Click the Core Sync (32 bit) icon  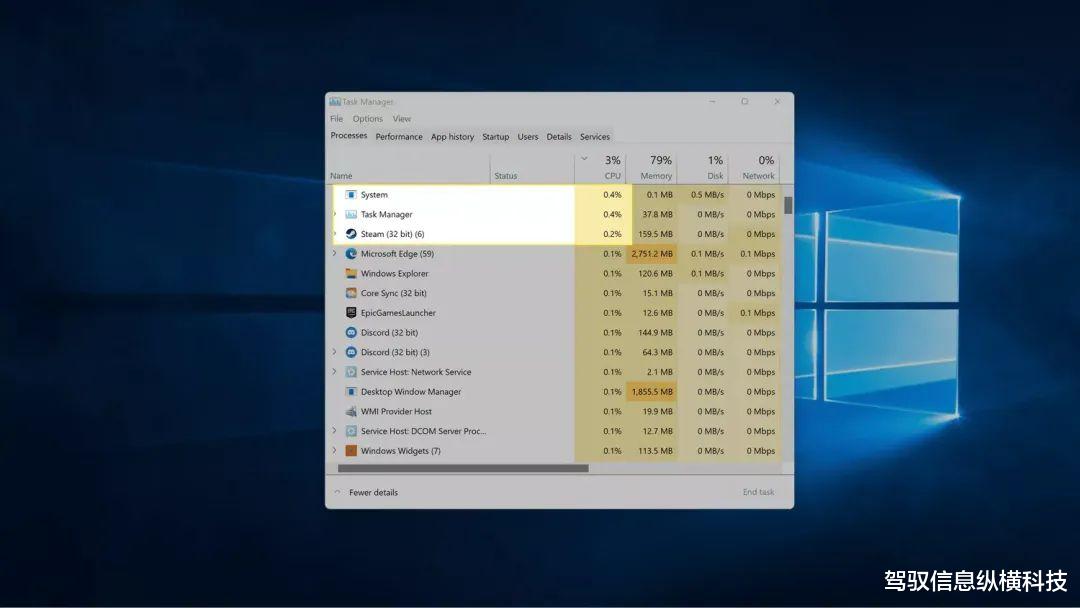coord(352,293)
